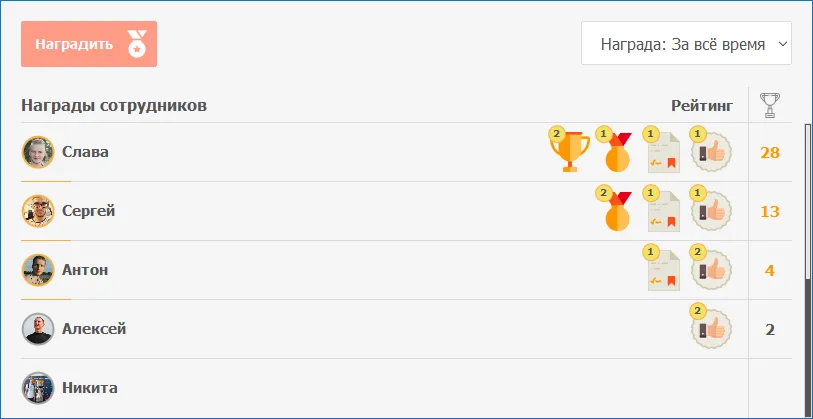Click Слава's medal award icon
Image resolution: width=813 pixels, height=419 pixels.
(x=618, y=153)
